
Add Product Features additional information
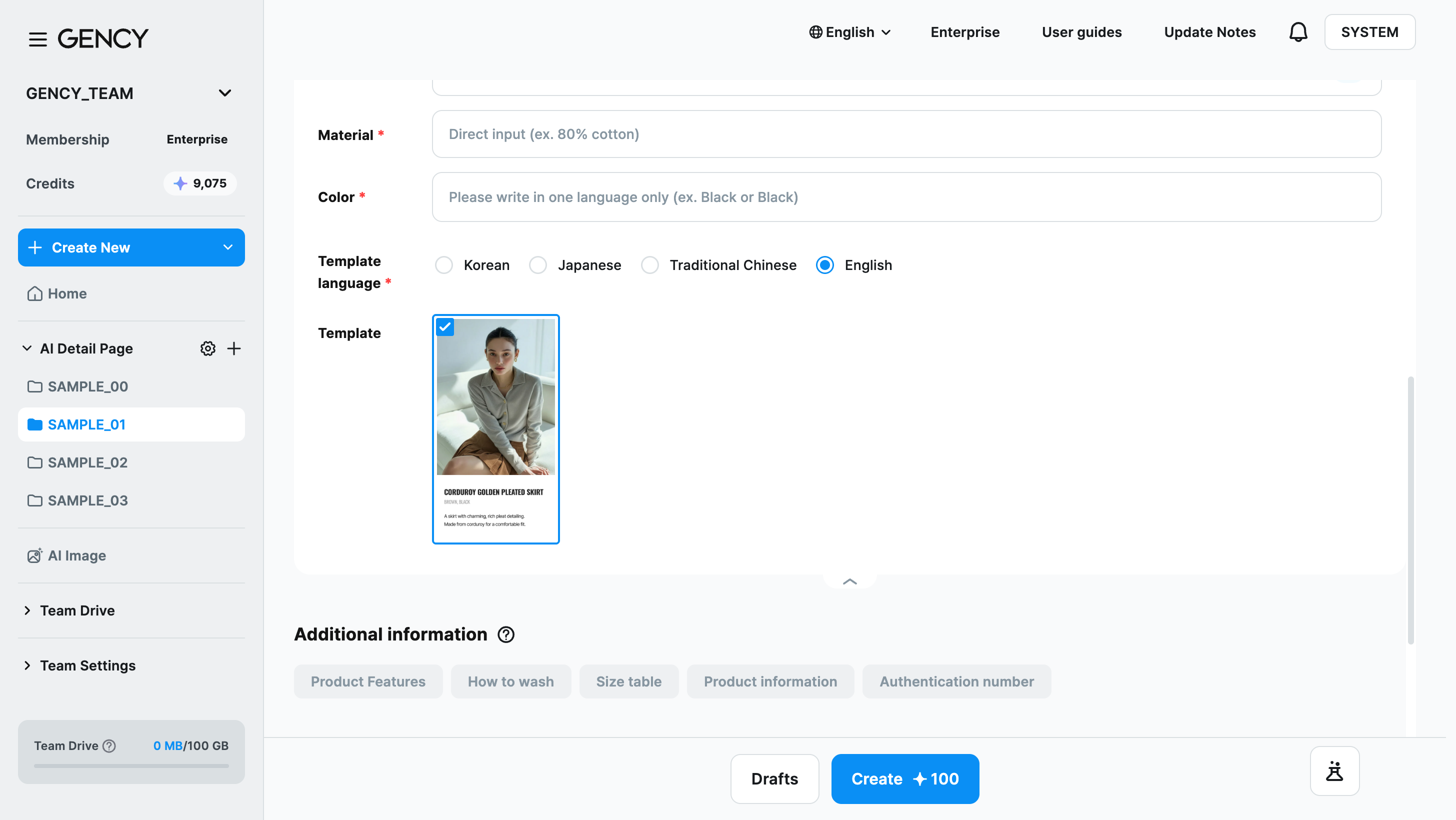tap(368, 681)
